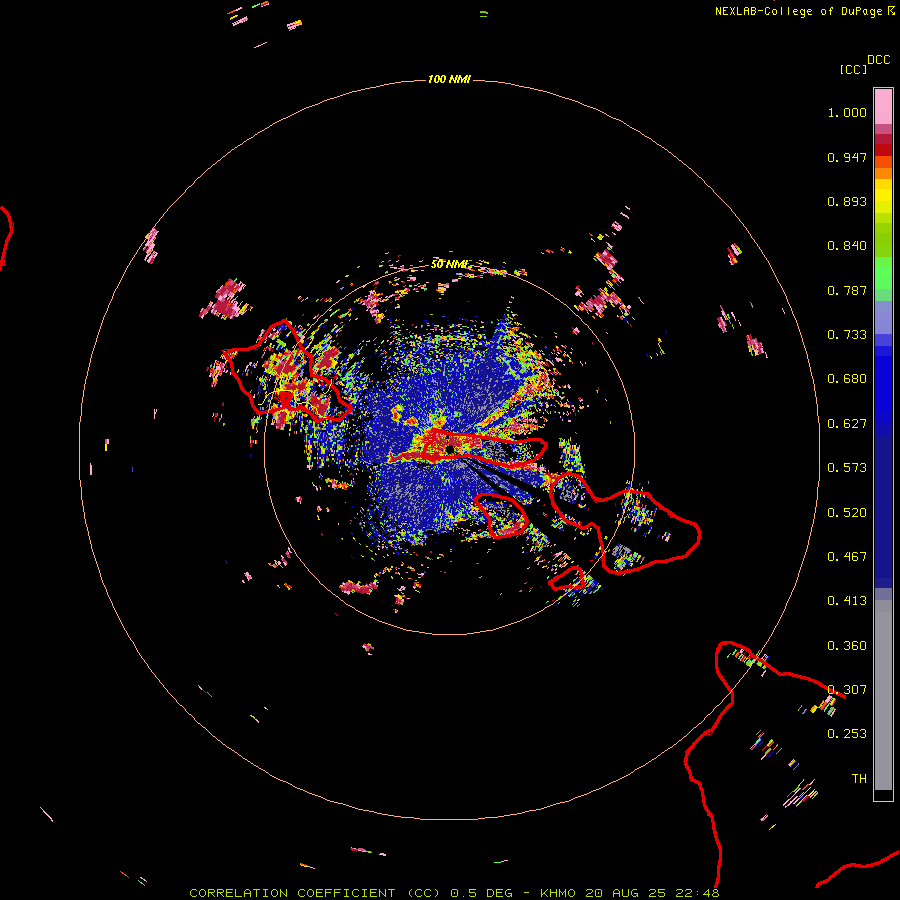Select the 0.360 scale label
This screenshot has width=900, height=900.
point(847,646)
